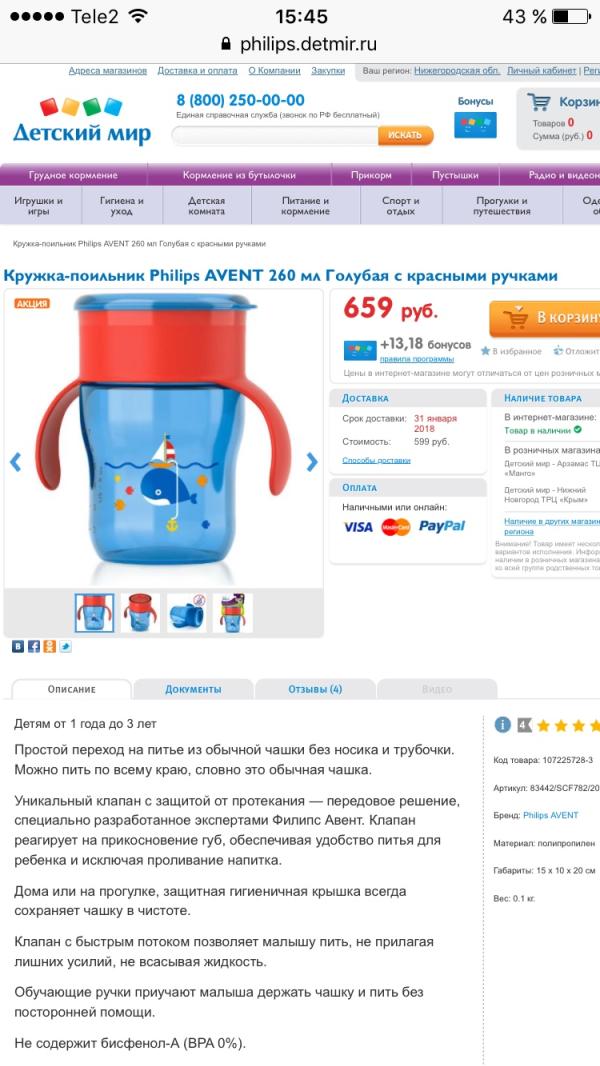The width and height of the screenshot is (600, 1066).
Task: Select second cup thumbnail image
Action: [140, 613]
